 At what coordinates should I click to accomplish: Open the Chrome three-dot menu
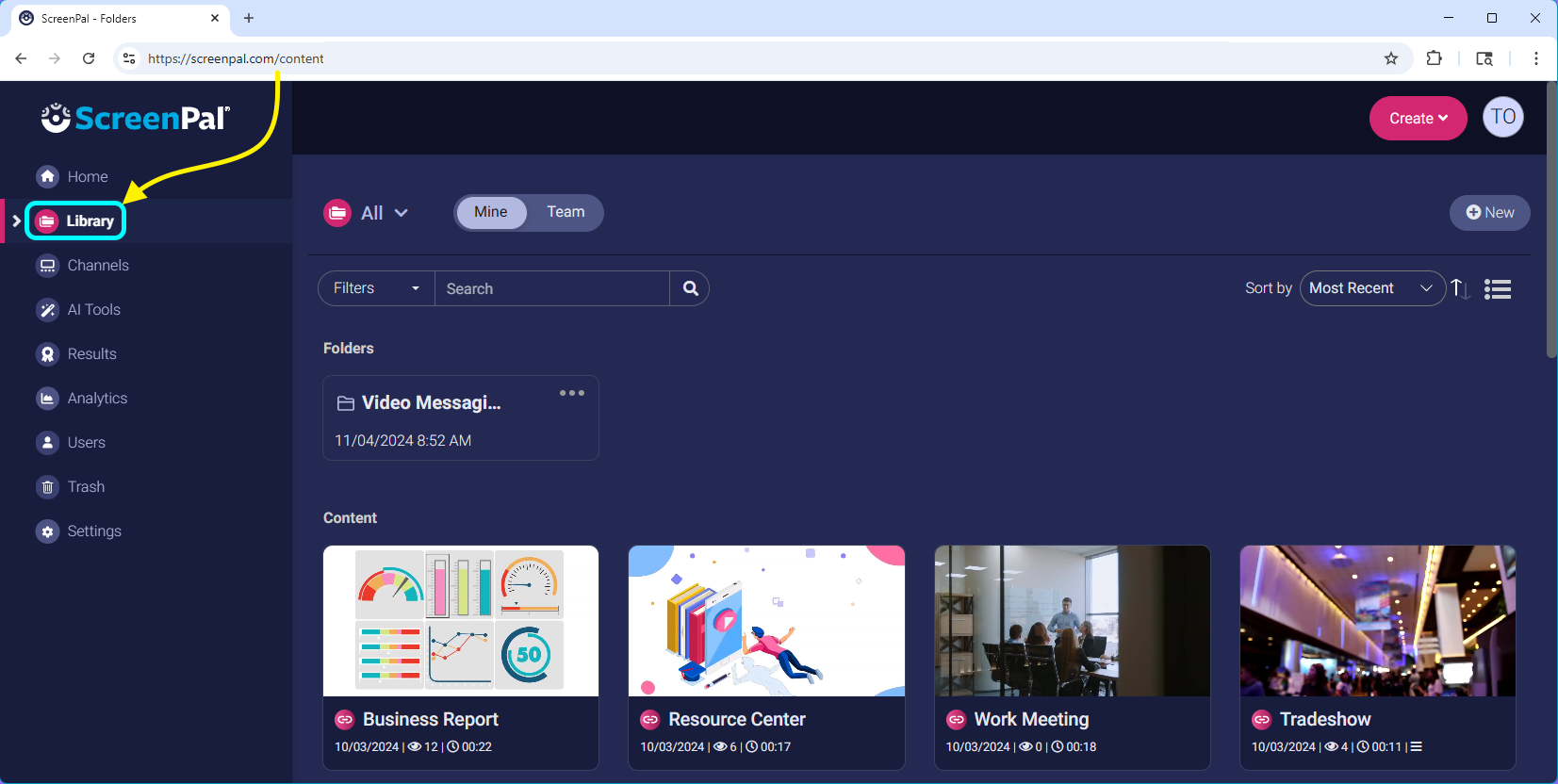[1536, 58]
